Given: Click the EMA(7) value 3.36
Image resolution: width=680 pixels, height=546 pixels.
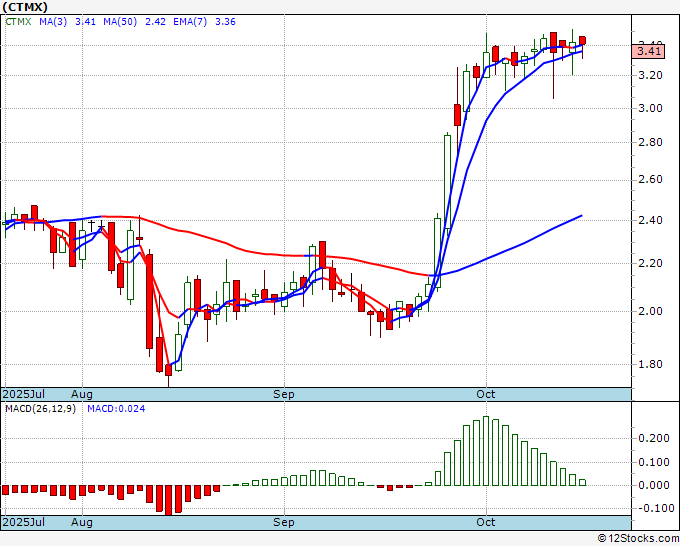Looking at the screenshot, I should 226,22.
